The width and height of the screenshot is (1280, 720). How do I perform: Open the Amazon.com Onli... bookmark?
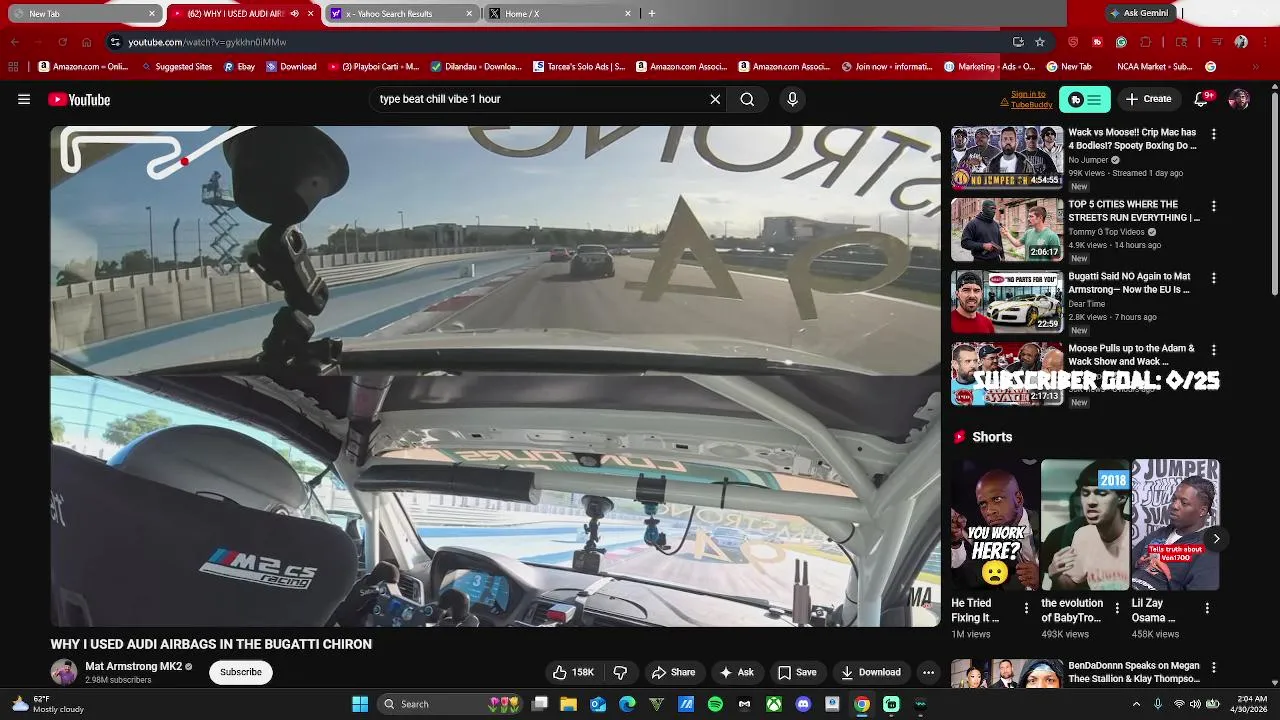84,67
